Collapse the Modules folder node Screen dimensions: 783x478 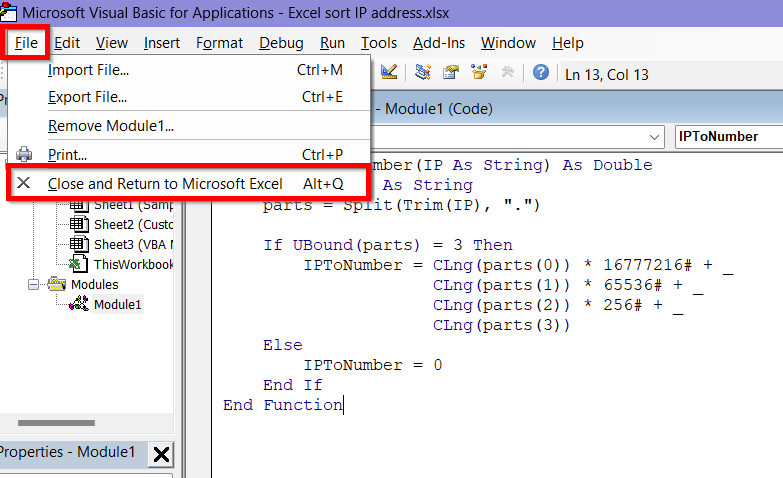33,285
